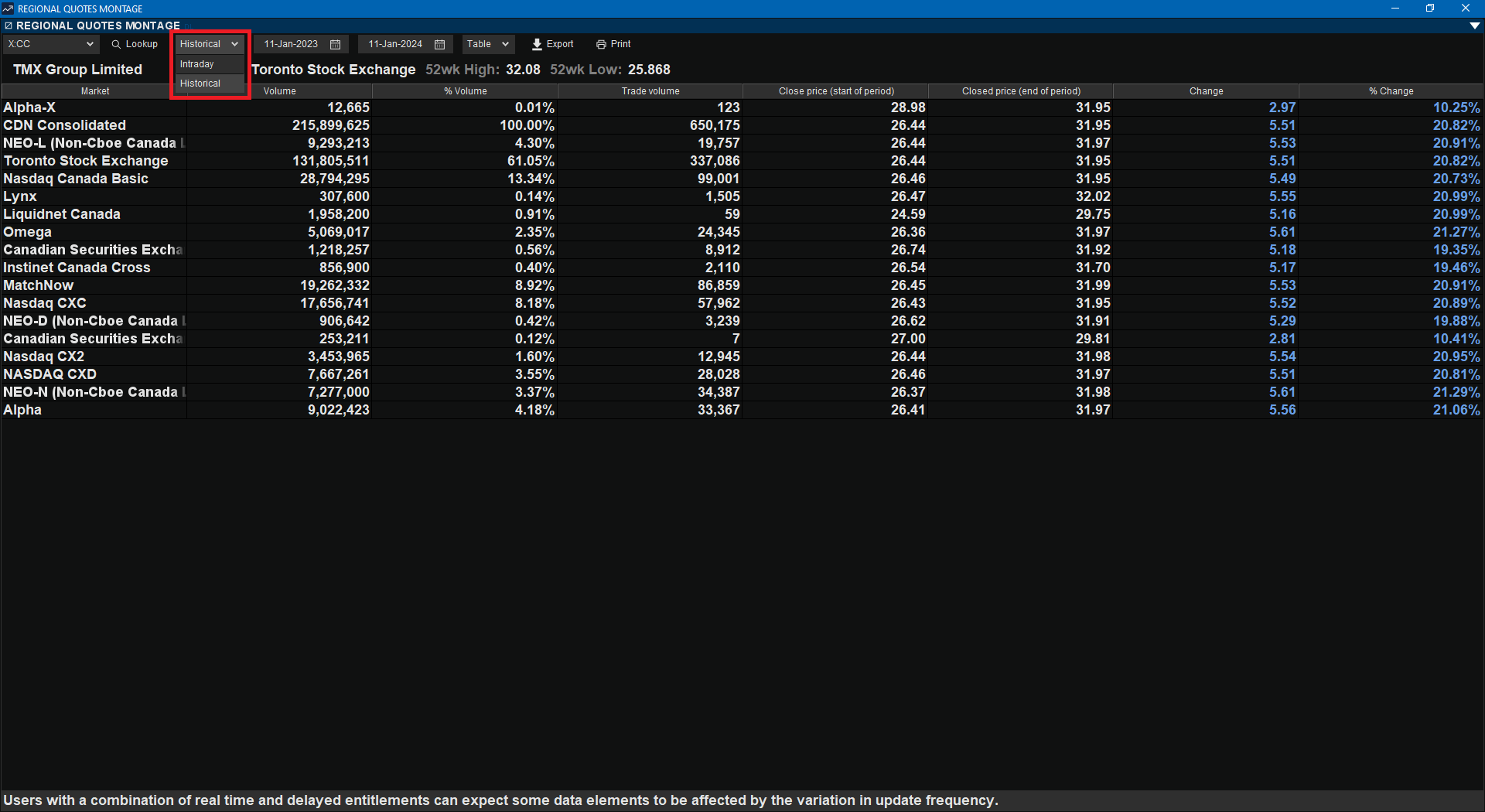Sort by Trade volume column header
Viewport: 1485px width, 812px height.
[650, 91]
